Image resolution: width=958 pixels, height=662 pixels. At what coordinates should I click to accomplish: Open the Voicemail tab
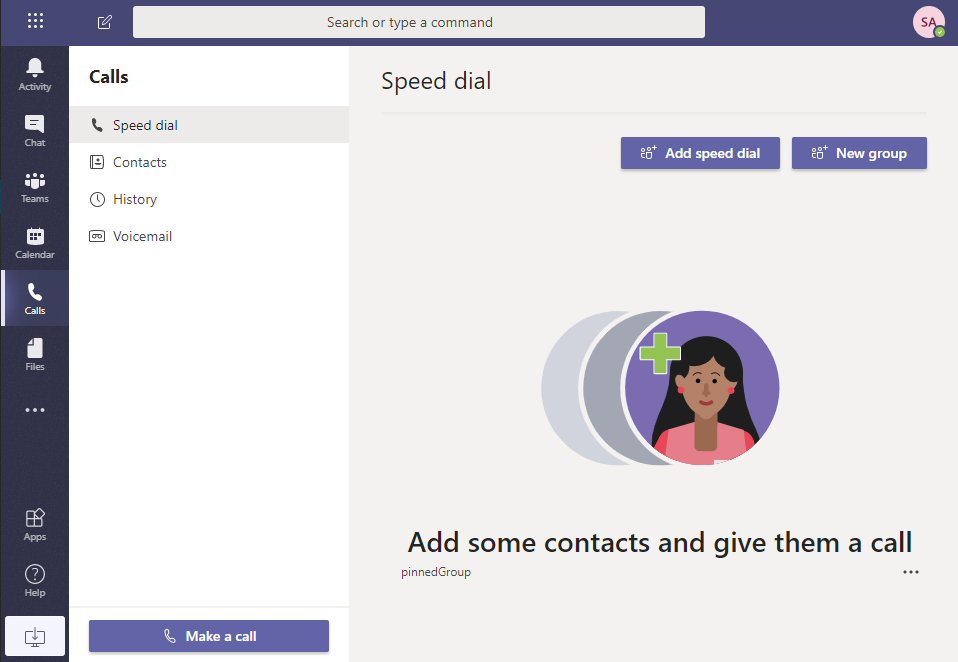142,236
